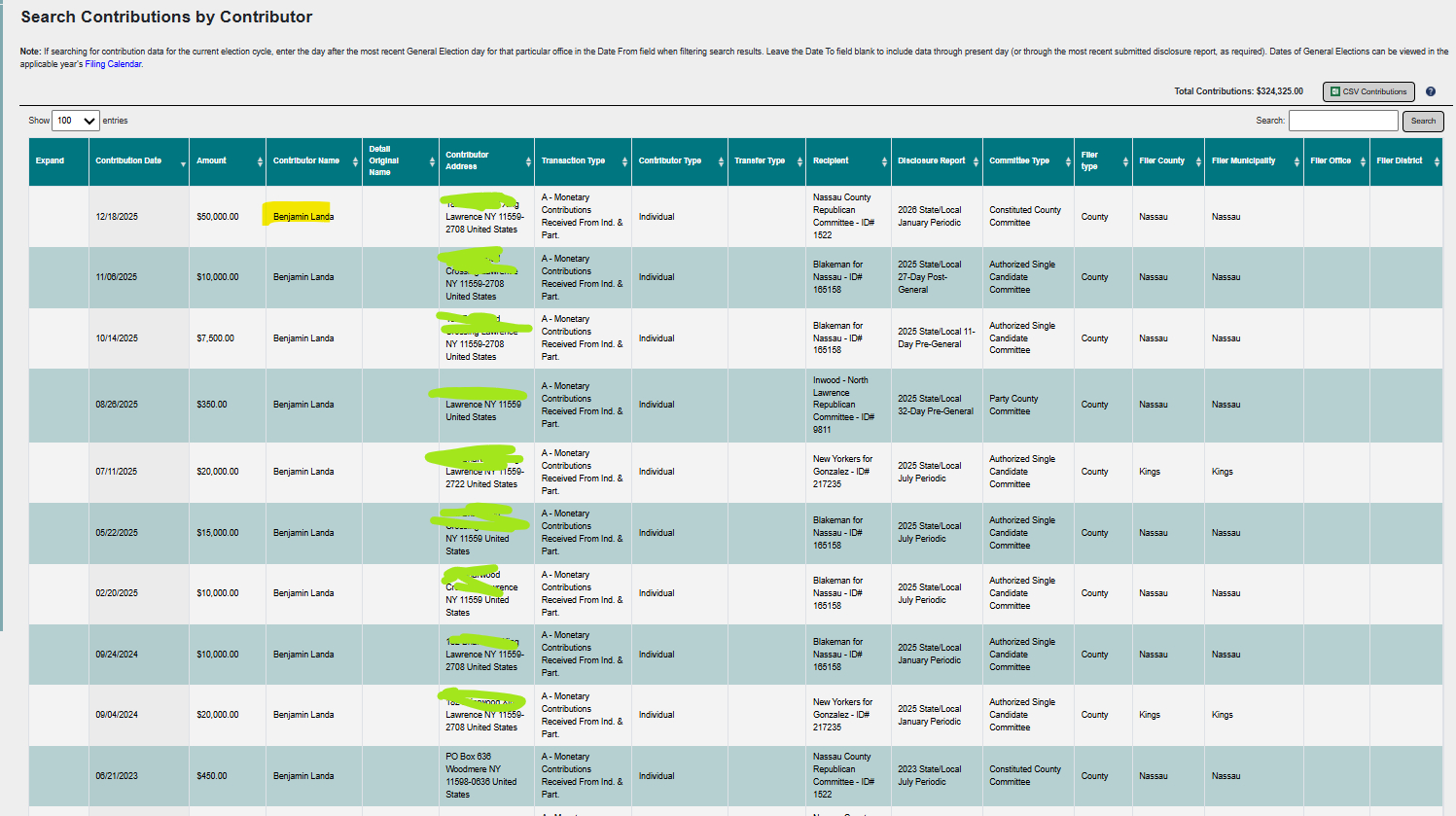Export data with CSV Contributions button
Image resolution: width=1456 pixels, height=816 pixels.
[x=1367, y=91]
